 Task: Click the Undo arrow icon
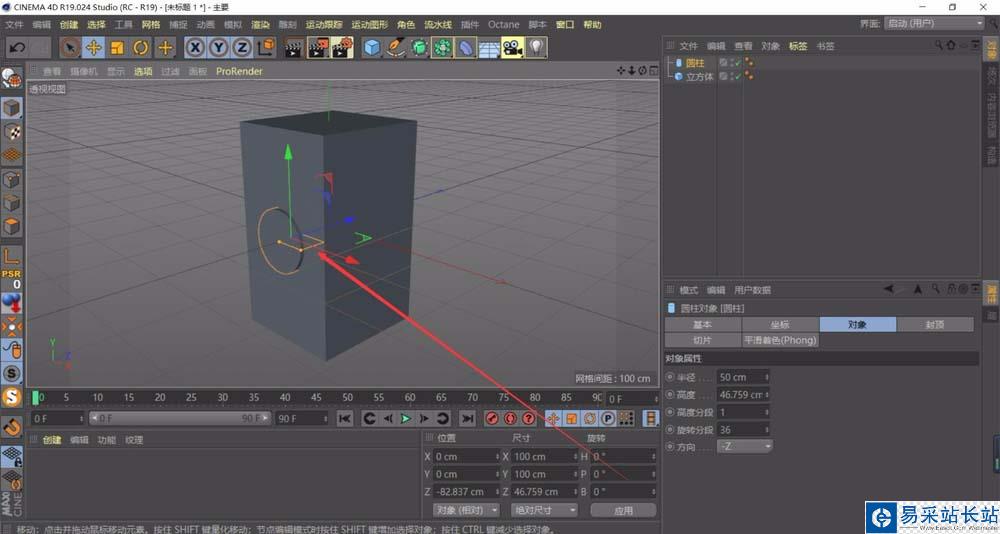(x=17, y=48)
